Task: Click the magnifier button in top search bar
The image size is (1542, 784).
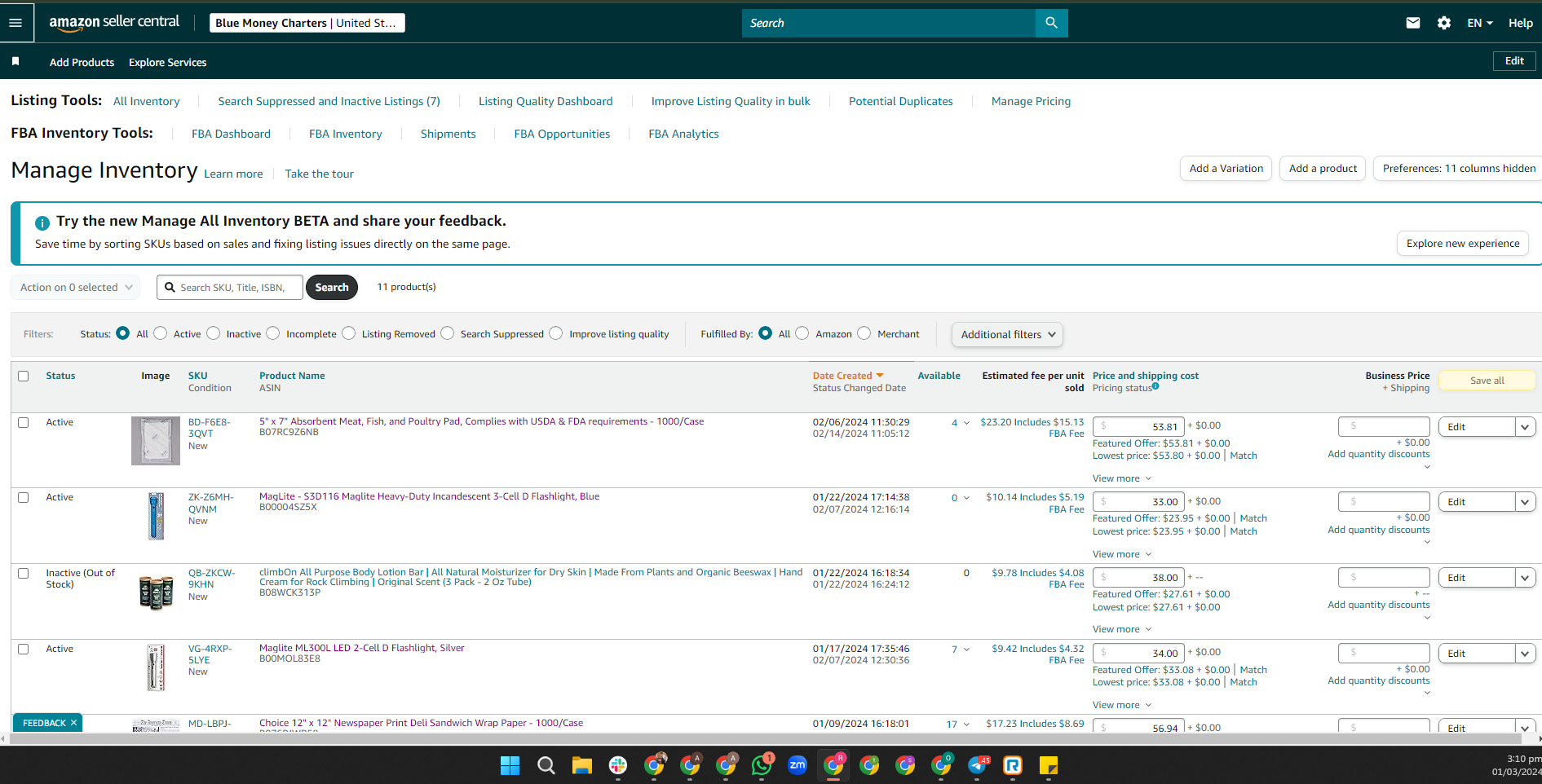Action: click(x=1051, y=23)
